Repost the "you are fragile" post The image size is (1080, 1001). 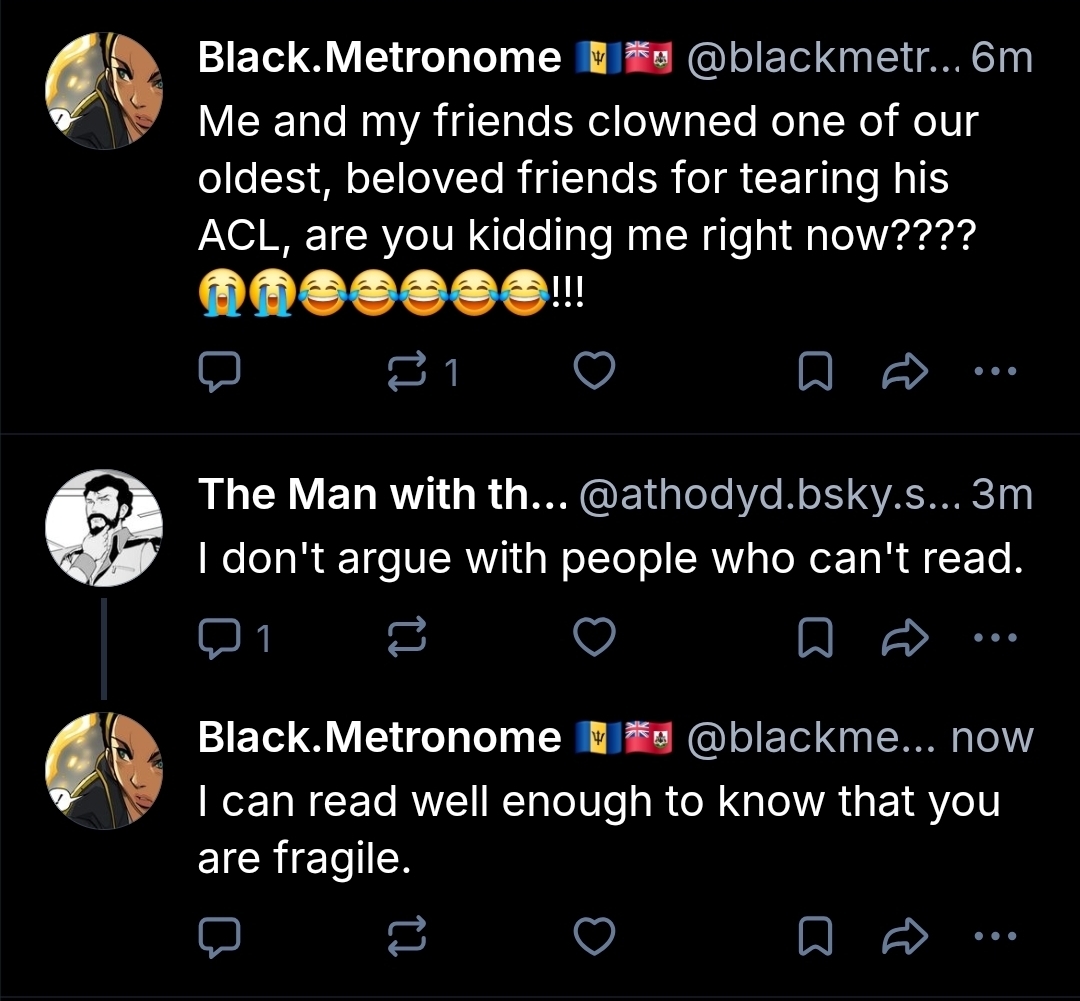(x=408, y=937)
